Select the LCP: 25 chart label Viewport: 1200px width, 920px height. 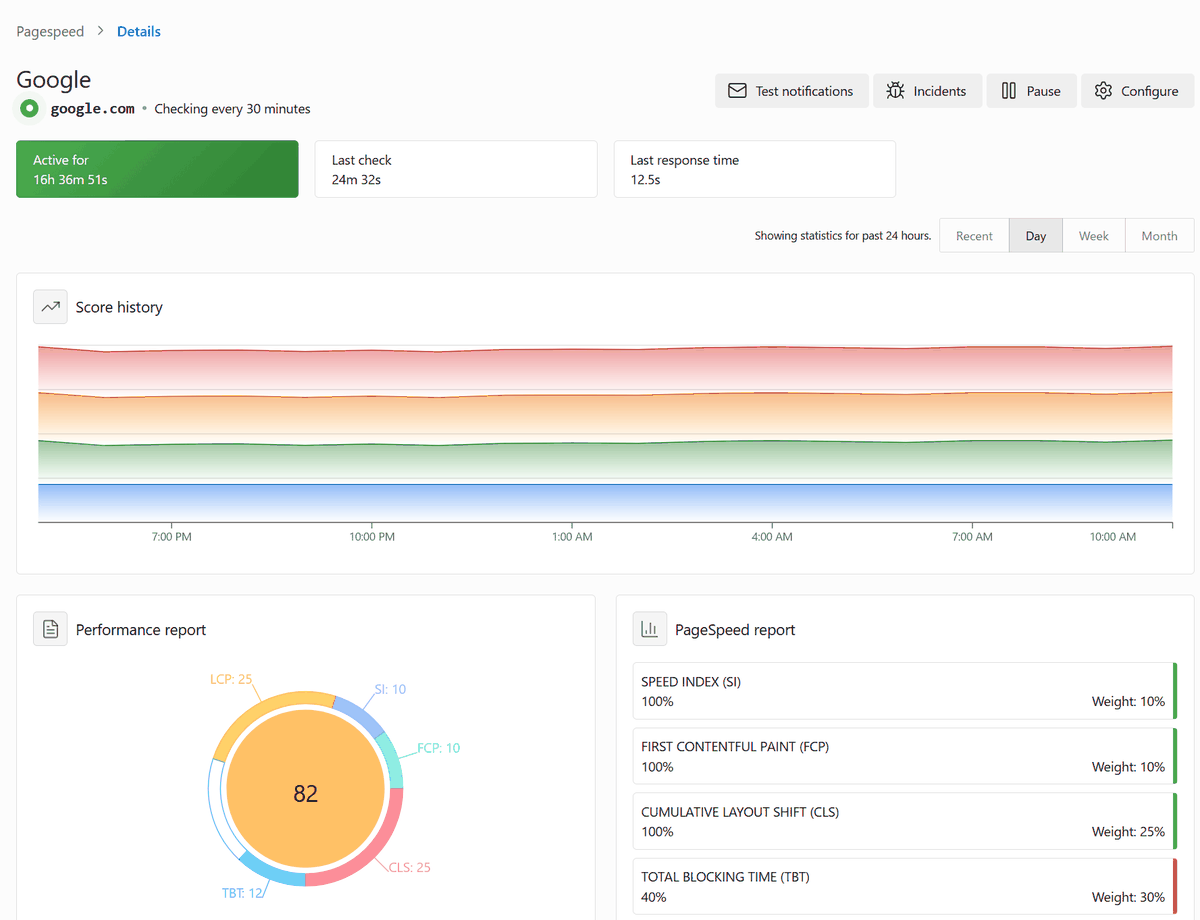click(231, 679)
